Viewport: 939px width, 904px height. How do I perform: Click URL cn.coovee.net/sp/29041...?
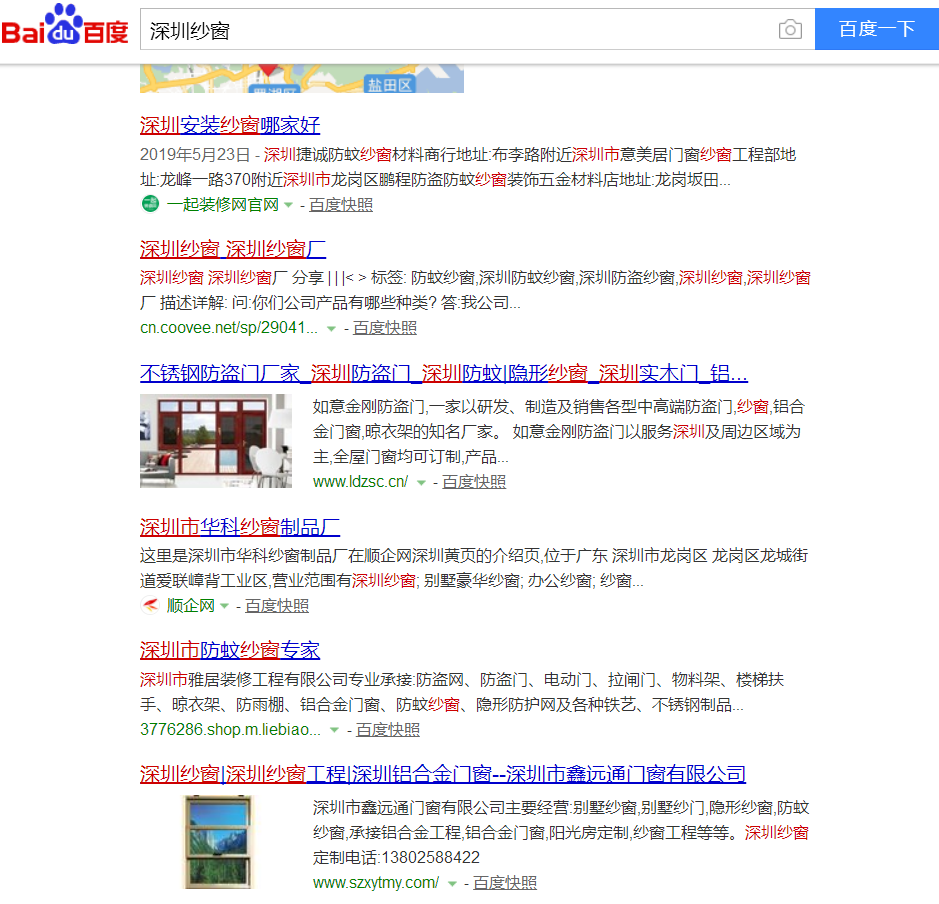[229, 328]
